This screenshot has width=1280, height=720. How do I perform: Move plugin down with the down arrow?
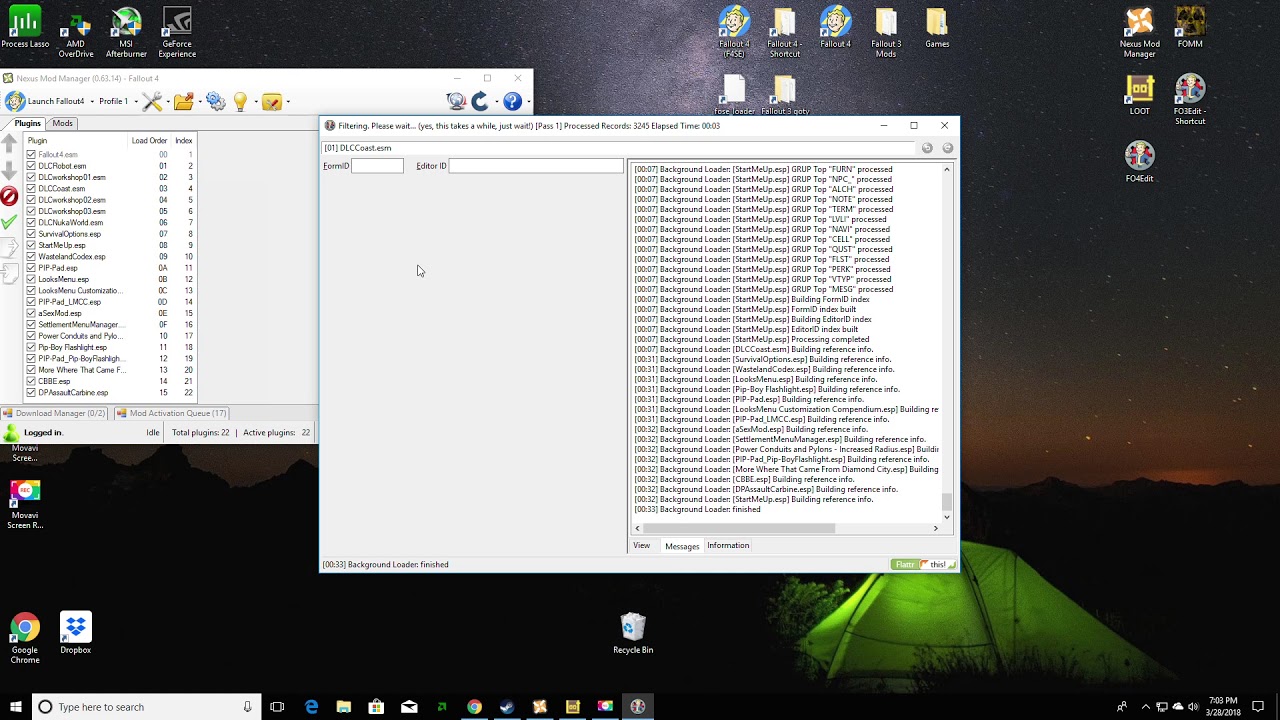pos(9,171)
